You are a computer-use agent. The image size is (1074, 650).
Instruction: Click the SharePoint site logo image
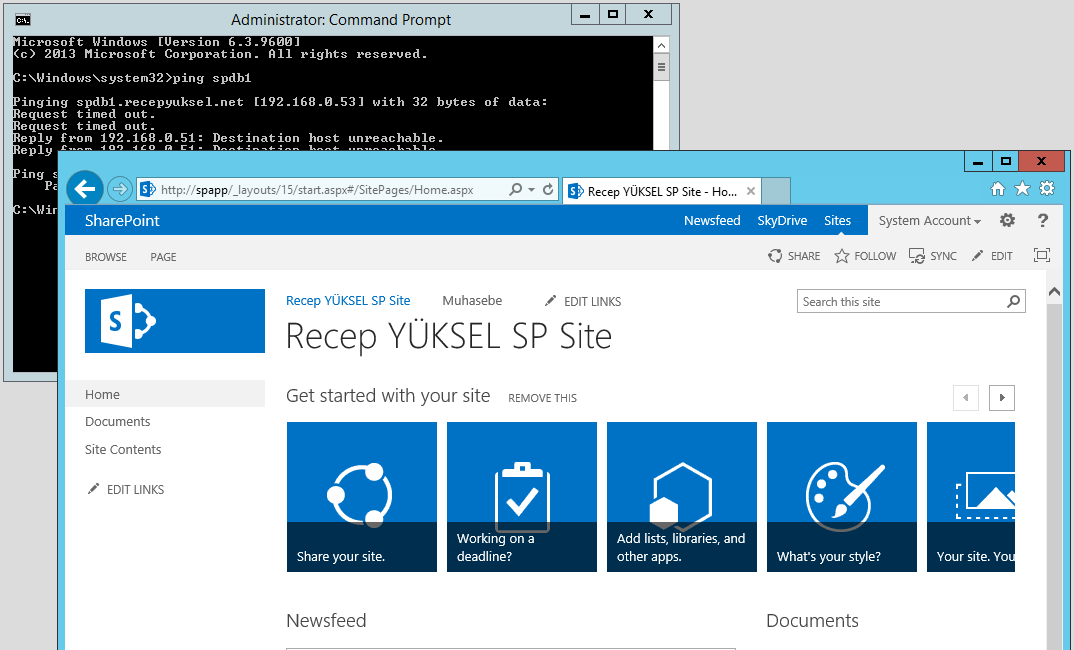[x=175, y=321]
